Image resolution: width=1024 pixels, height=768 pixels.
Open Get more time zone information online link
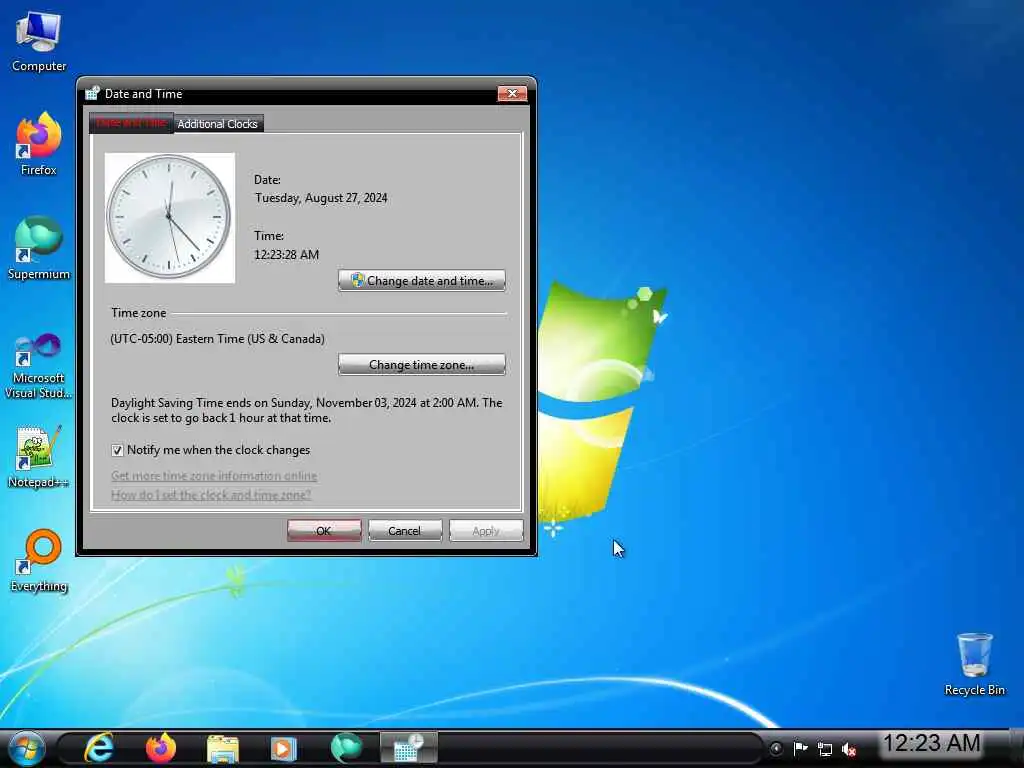tap(214, 475)
